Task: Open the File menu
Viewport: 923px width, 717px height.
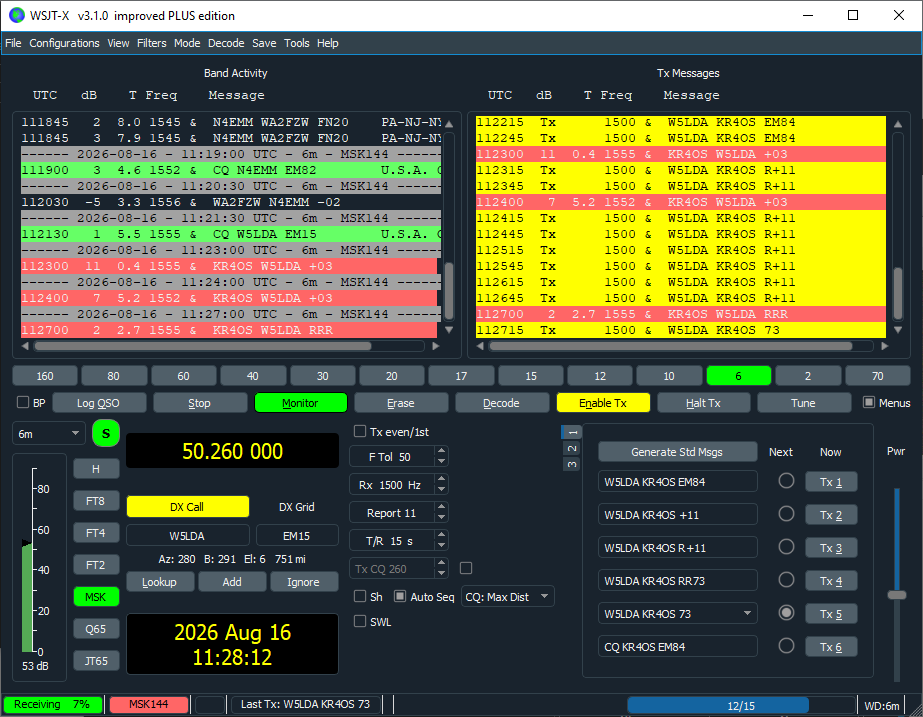Action: [x=13, y=43]
